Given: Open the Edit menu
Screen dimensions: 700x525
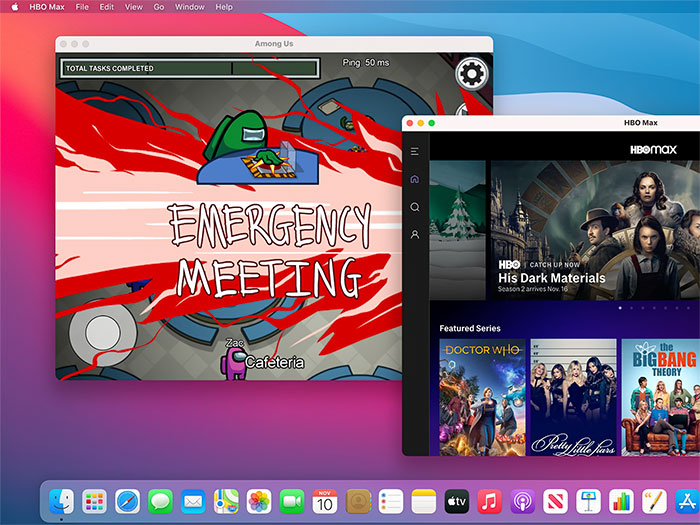Looking at the screenshot, I should pos(107,7).
